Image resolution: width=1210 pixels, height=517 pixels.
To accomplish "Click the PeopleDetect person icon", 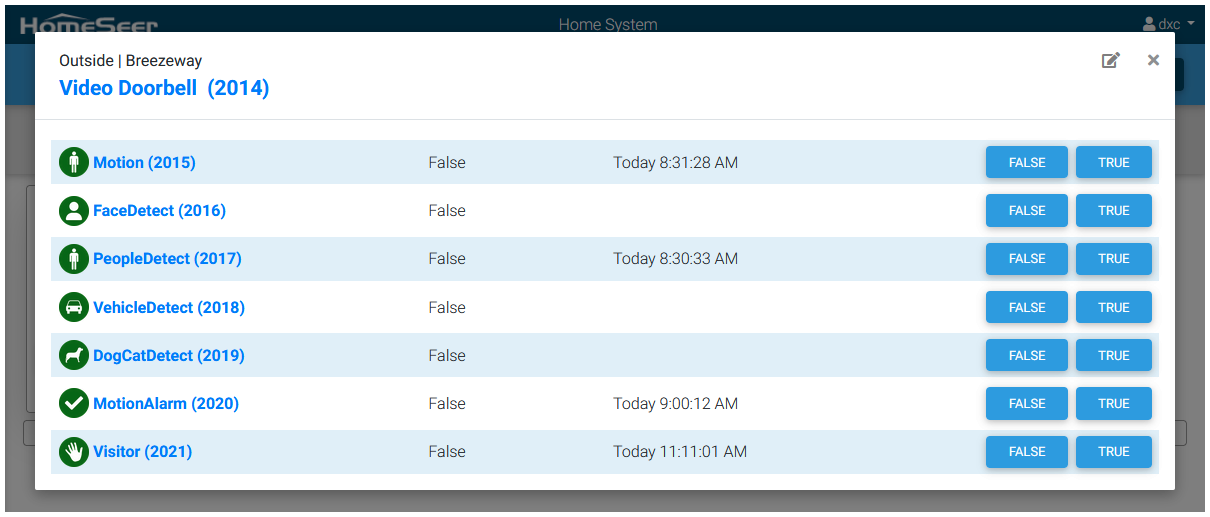I will [74, 259].
